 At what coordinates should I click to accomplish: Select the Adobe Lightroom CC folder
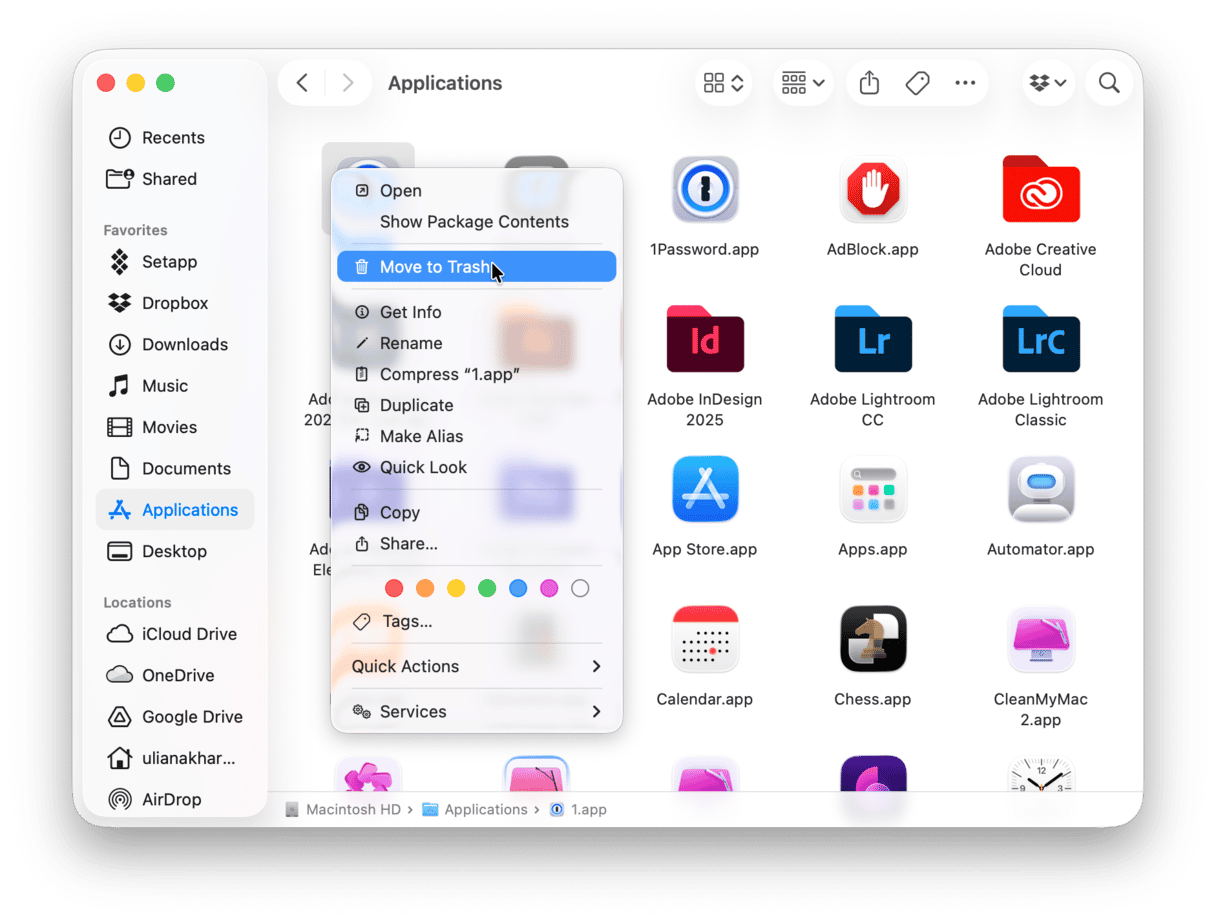click(873, 339)
